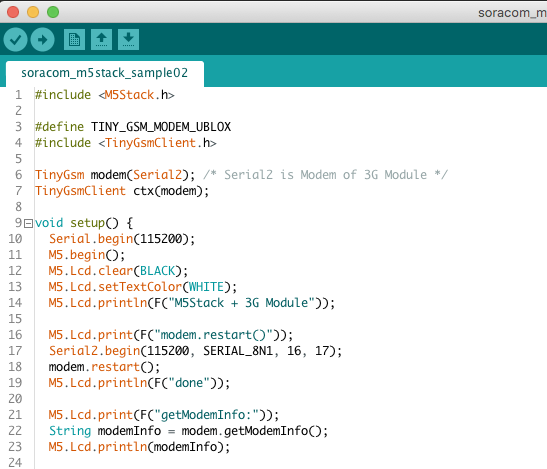Click the comment 'Serial2 is Modem of 3G Module'

click(325, 175)
